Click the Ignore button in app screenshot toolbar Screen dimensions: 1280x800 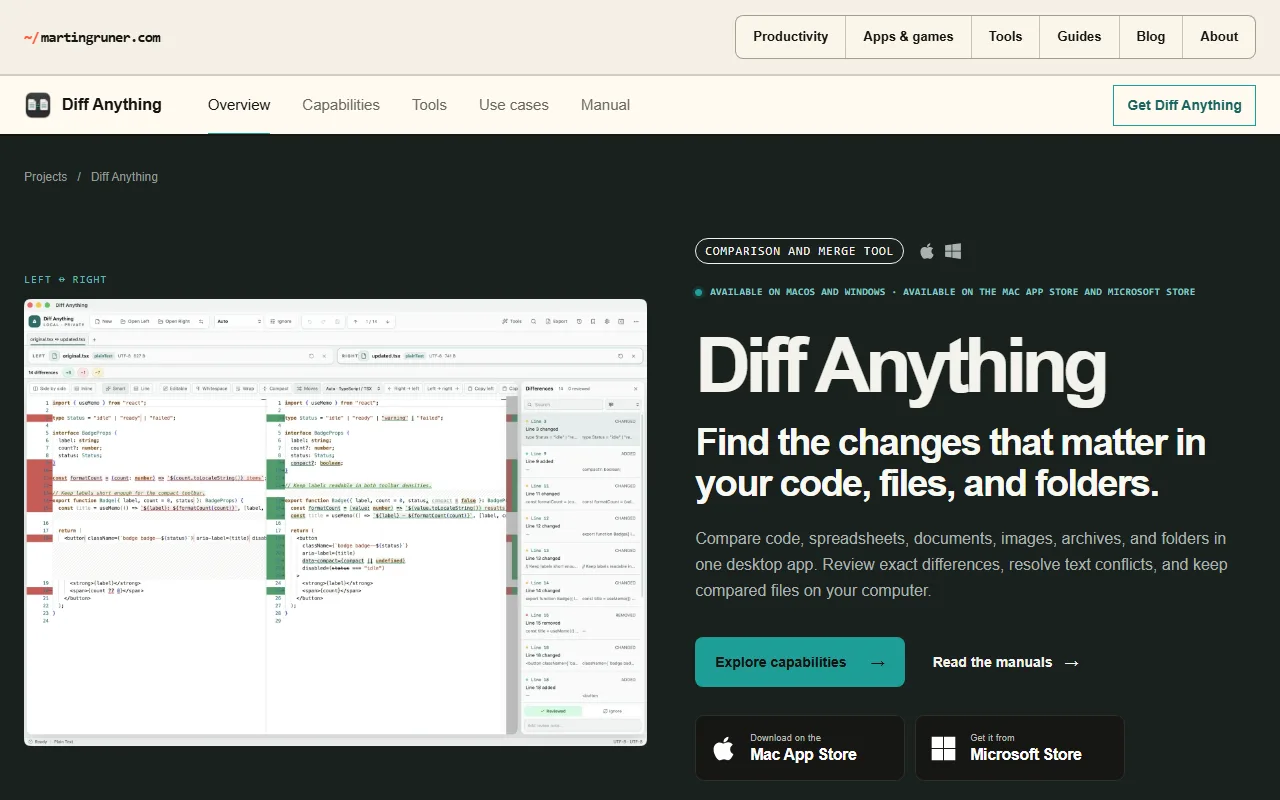(281, 321)
